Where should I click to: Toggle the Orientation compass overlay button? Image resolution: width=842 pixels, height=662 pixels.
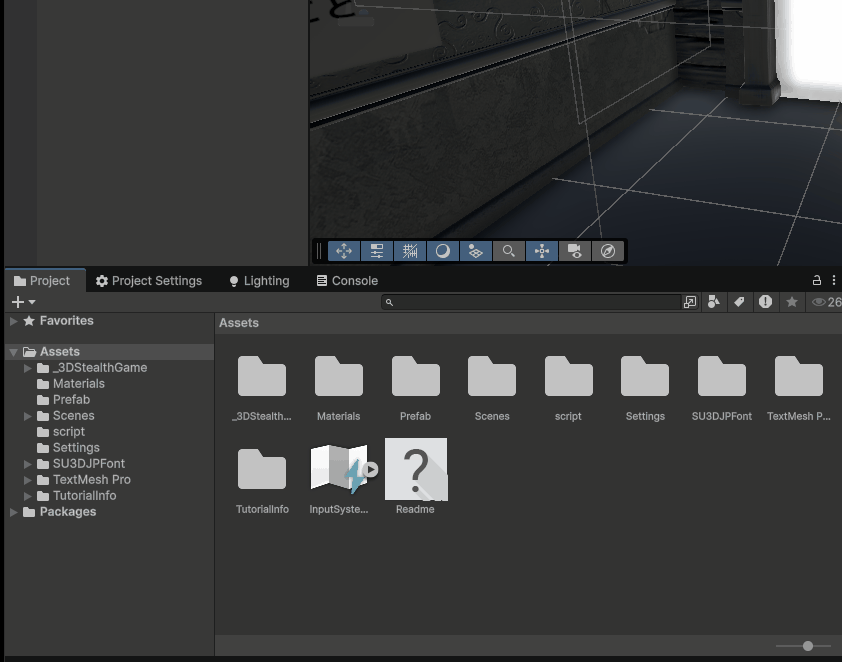(x=608, y=251)
